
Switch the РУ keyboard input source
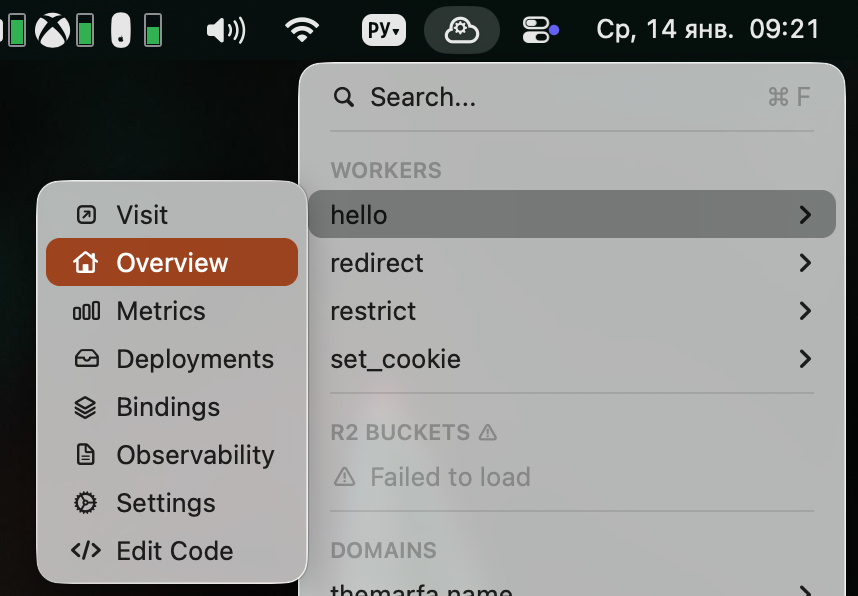point(384,30)
